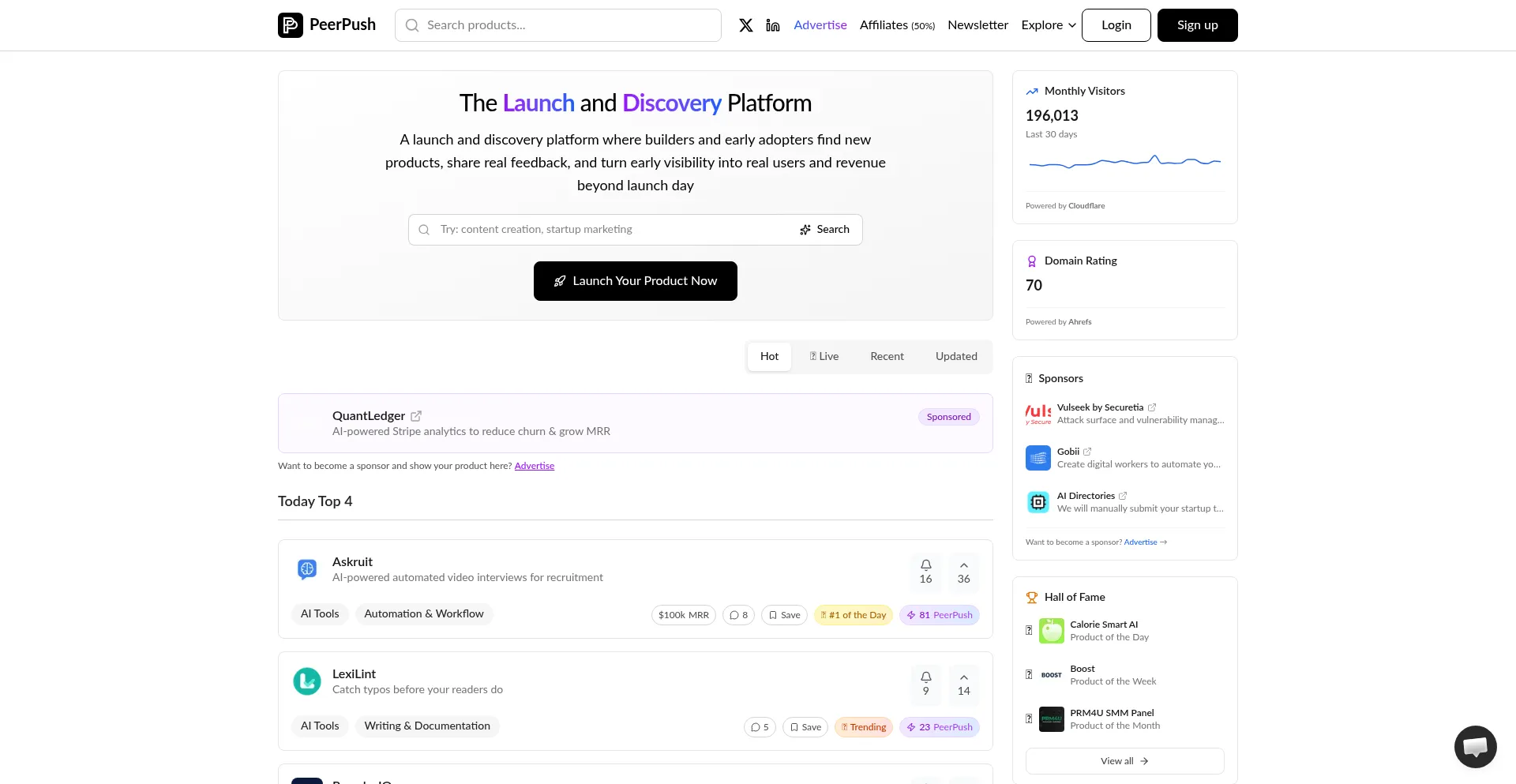Click the LexiLint product logo
The width and height of the screenshot is (1516, 784).
click(307, 681)
